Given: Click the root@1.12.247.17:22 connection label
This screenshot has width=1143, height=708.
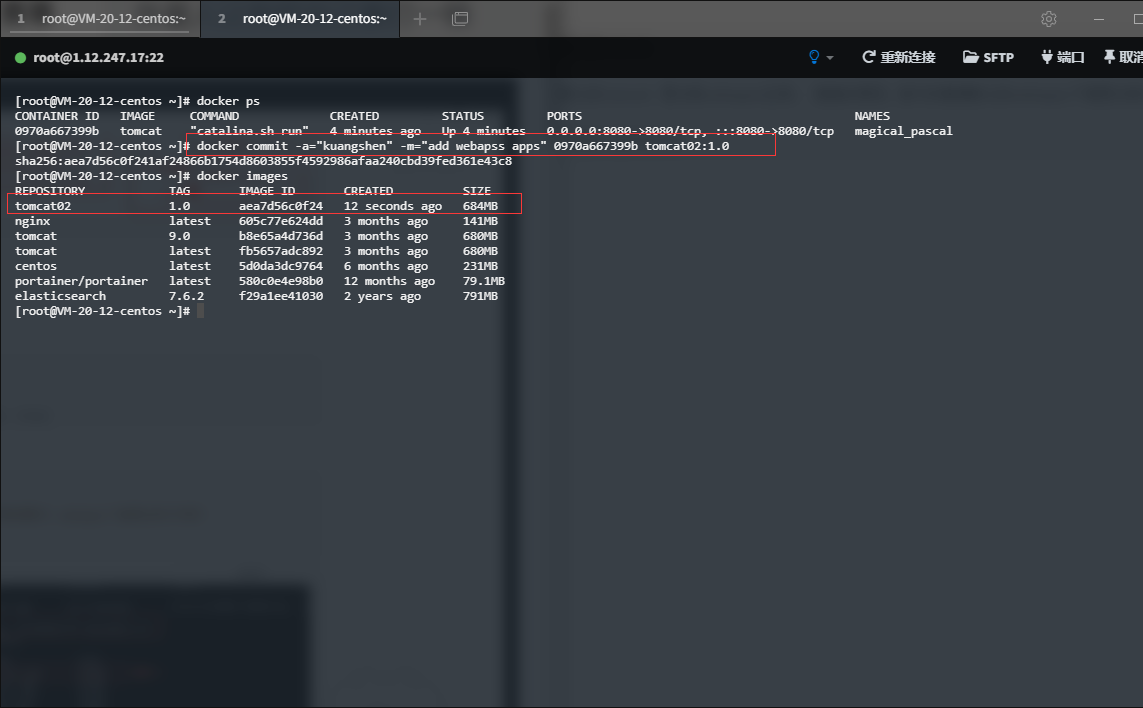Looking at the screenshot, I should pyautogui.click(x=98, y=58).
